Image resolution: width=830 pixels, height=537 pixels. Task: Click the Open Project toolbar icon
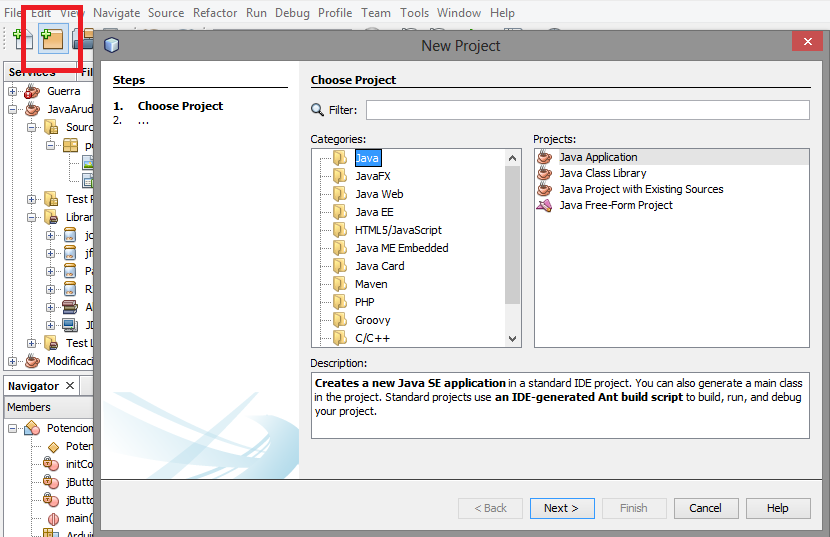point(83,41)
